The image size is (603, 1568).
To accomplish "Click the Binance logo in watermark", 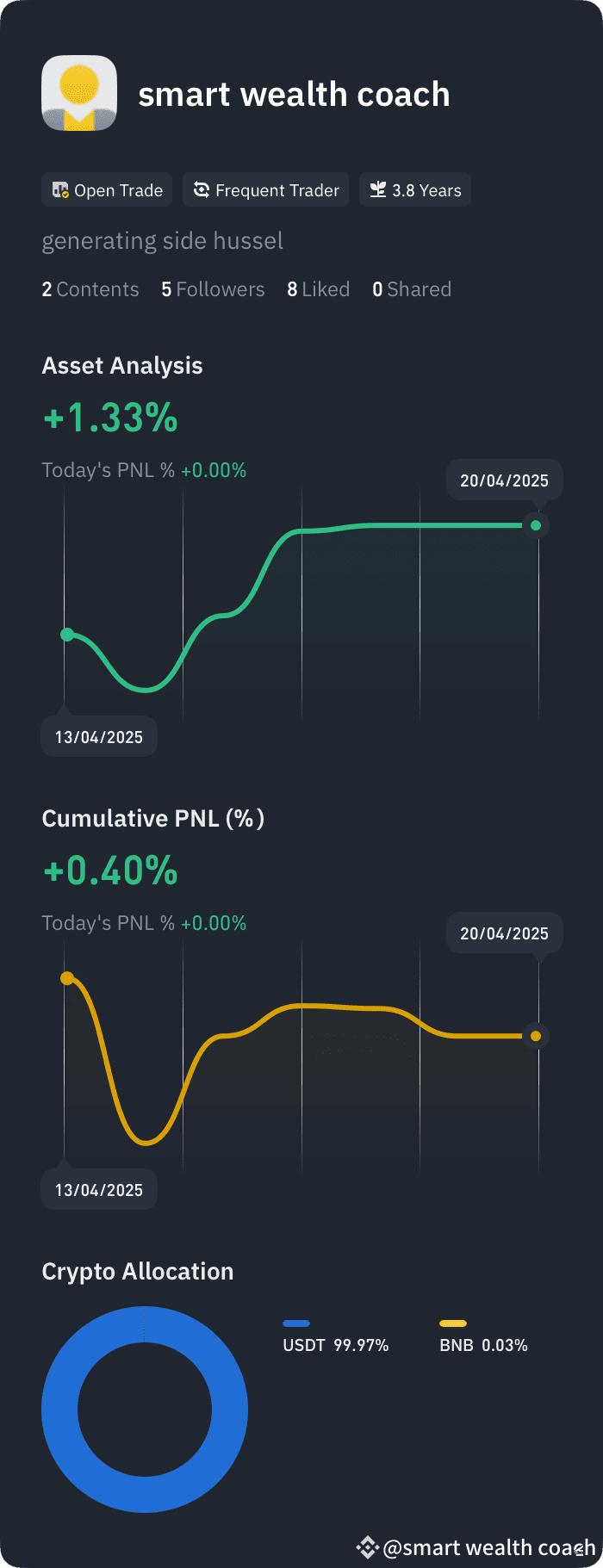I will [x=368, y=1547].
